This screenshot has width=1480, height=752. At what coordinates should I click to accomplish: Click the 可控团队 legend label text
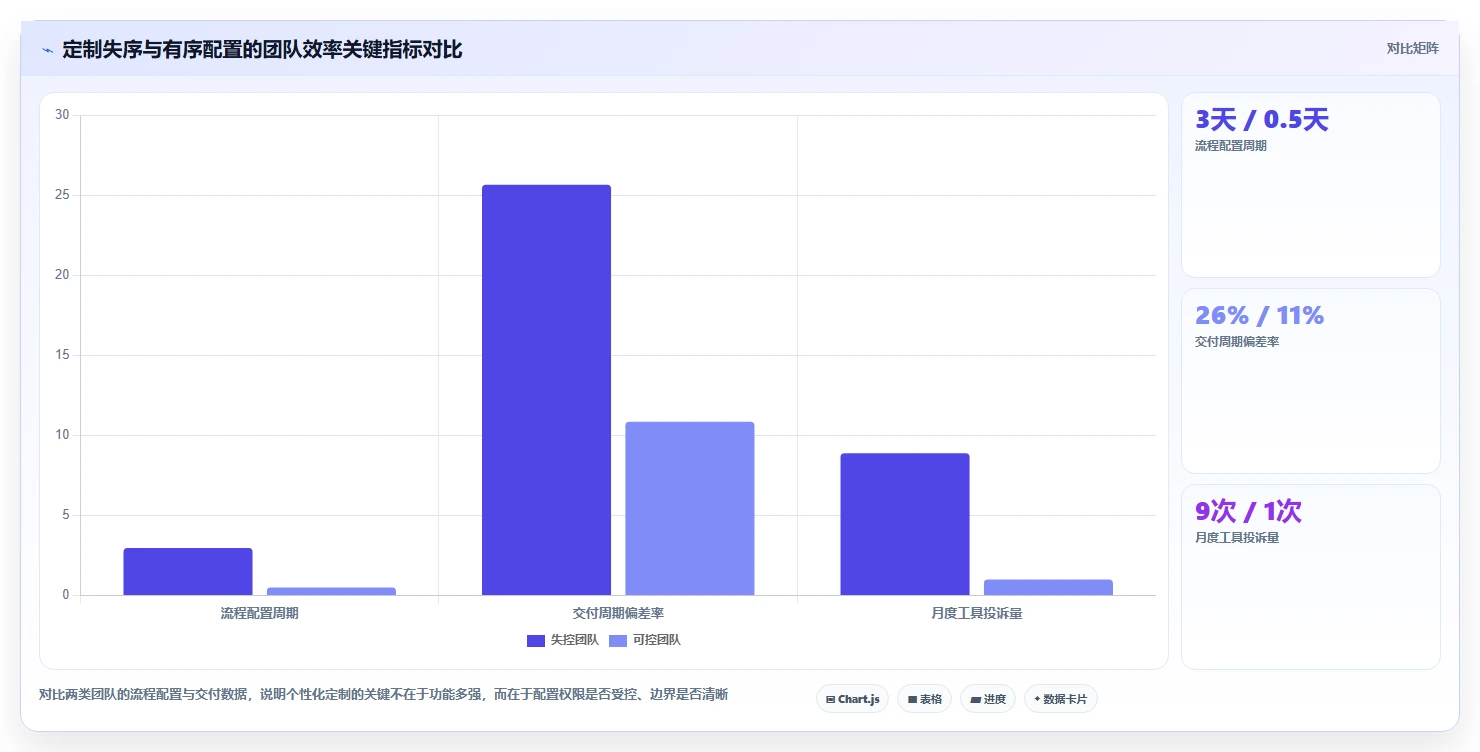[657, 640]
